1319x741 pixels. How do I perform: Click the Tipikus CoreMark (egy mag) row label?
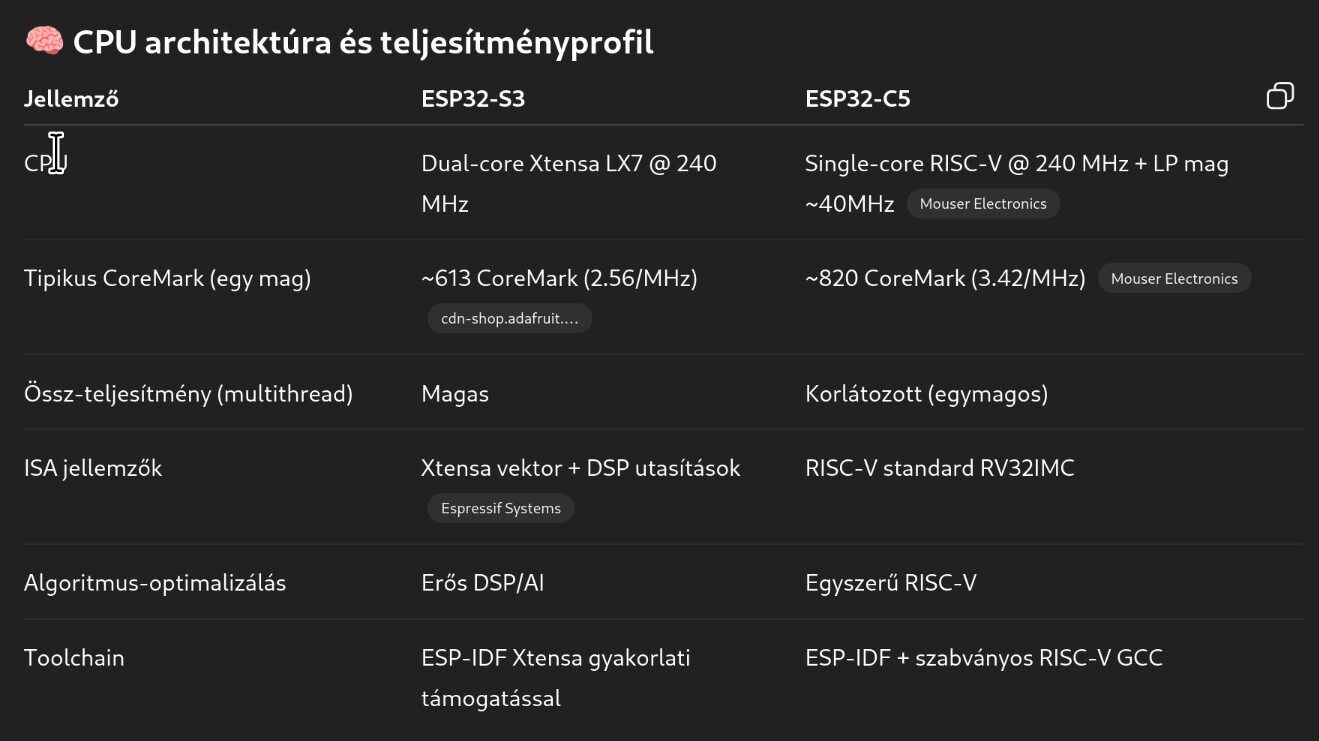click(167, 279)
